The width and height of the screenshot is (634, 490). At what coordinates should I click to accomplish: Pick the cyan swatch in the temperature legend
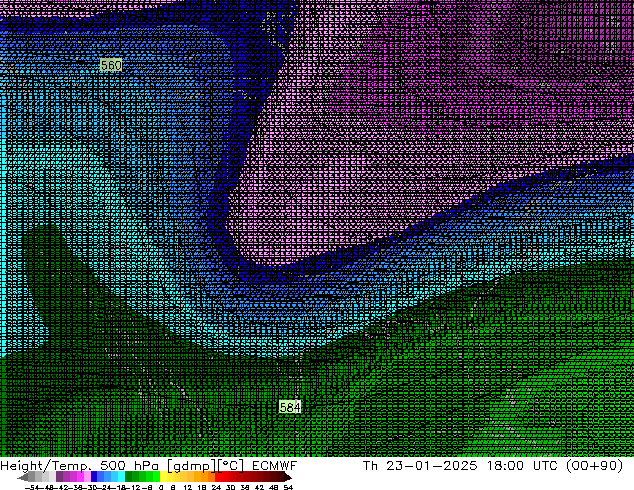click(121, 477)
